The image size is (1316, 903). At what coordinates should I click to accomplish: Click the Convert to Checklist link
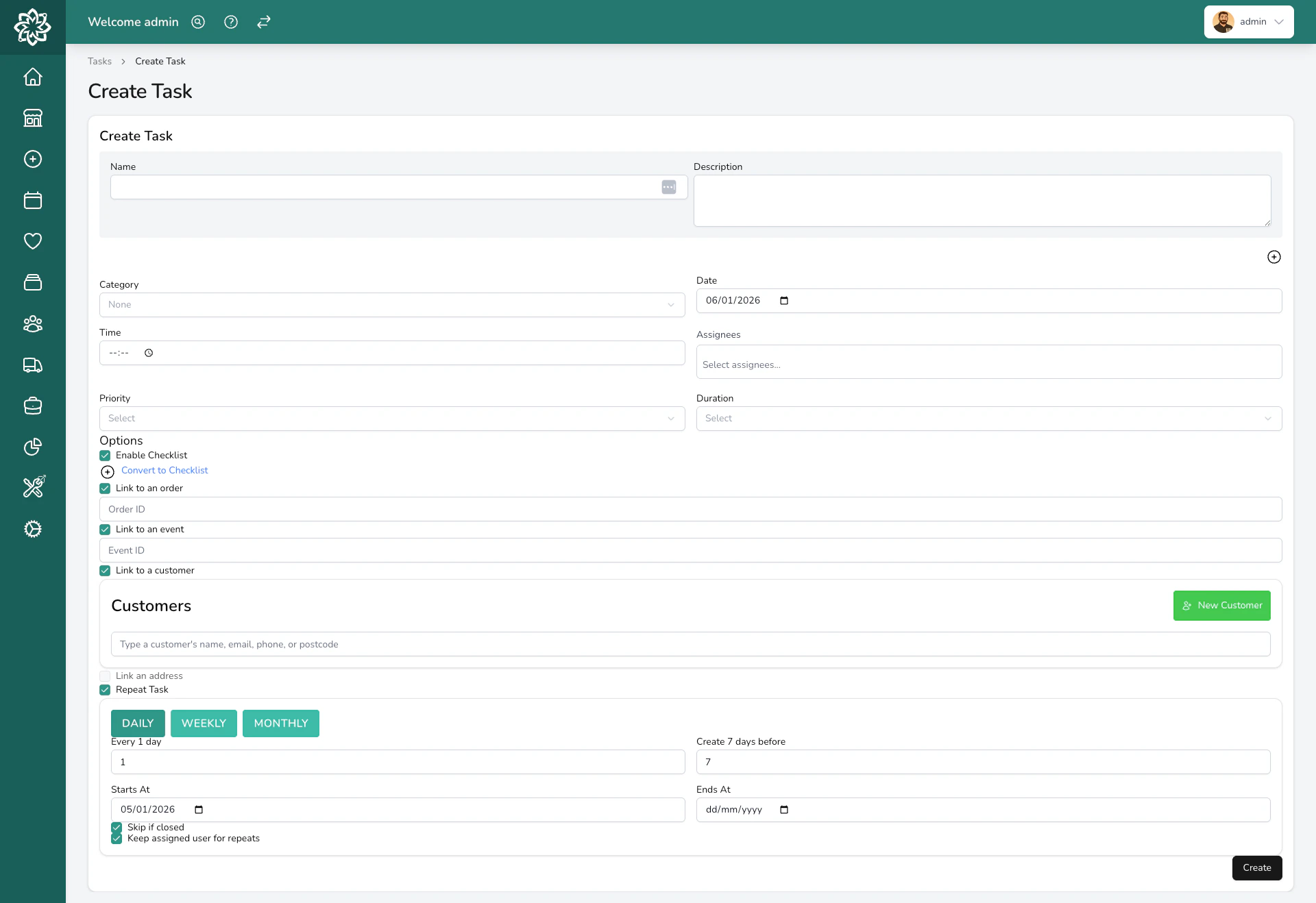[164, 471]
